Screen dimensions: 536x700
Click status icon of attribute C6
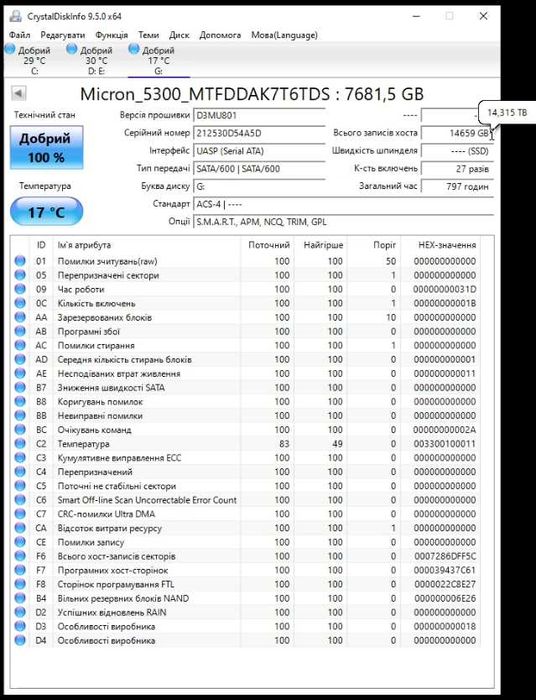coord(20,500)
